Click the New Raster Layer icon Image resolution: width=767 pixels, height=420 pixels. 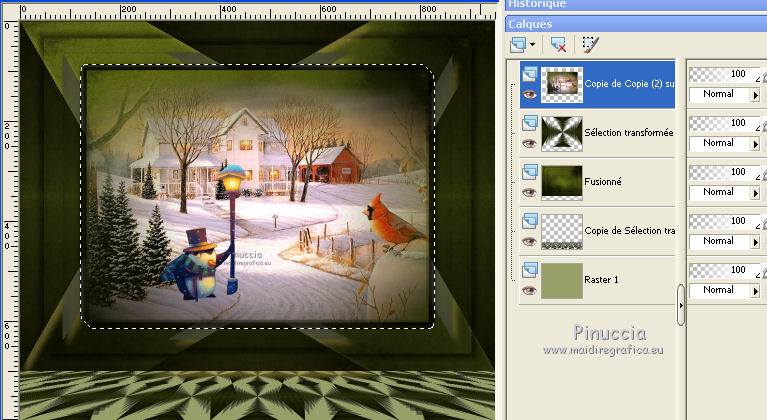518,44
